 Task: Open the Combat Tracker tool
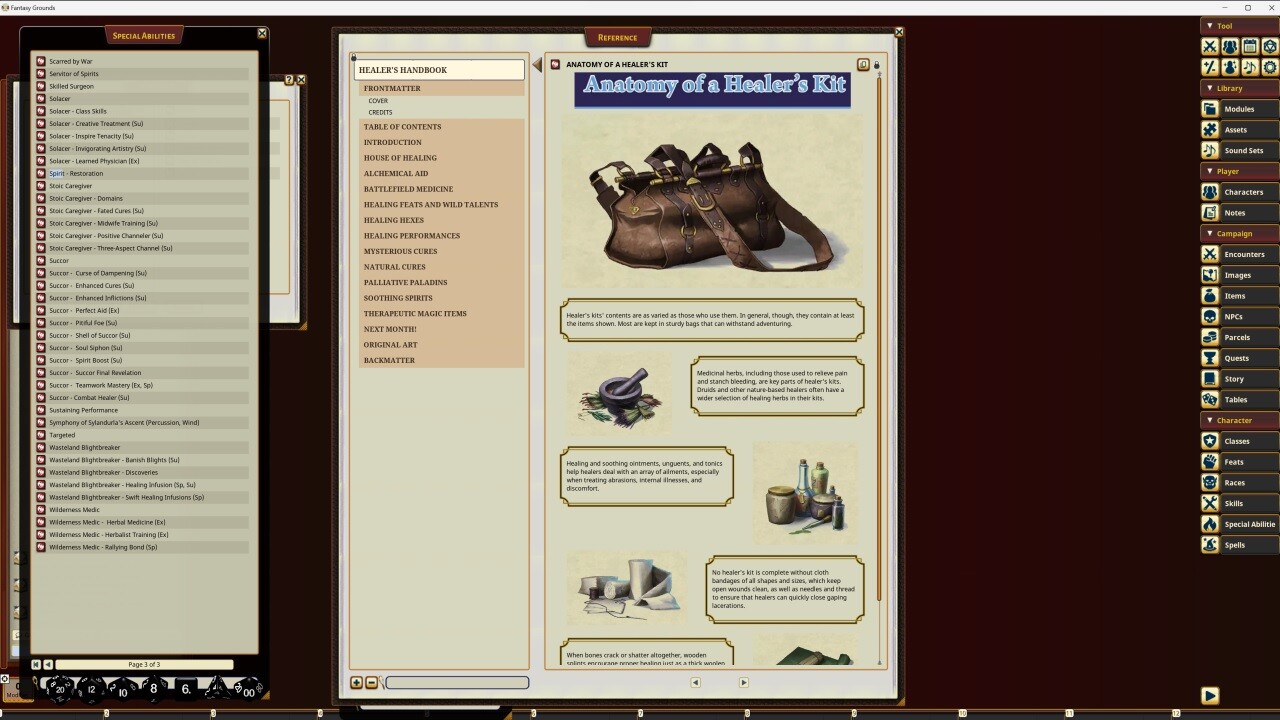coord(1210,46)
